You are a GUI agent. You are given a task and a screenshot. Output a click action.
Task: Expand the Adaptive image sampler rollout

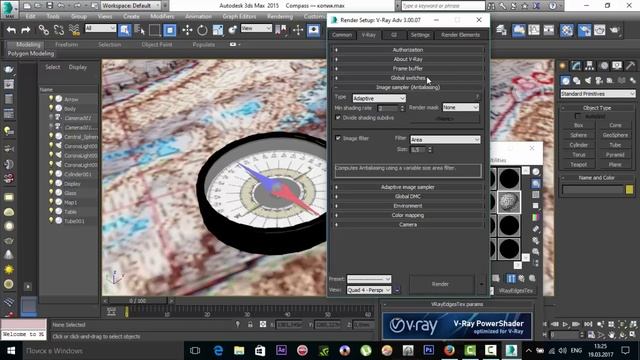(x=408, y=187)
